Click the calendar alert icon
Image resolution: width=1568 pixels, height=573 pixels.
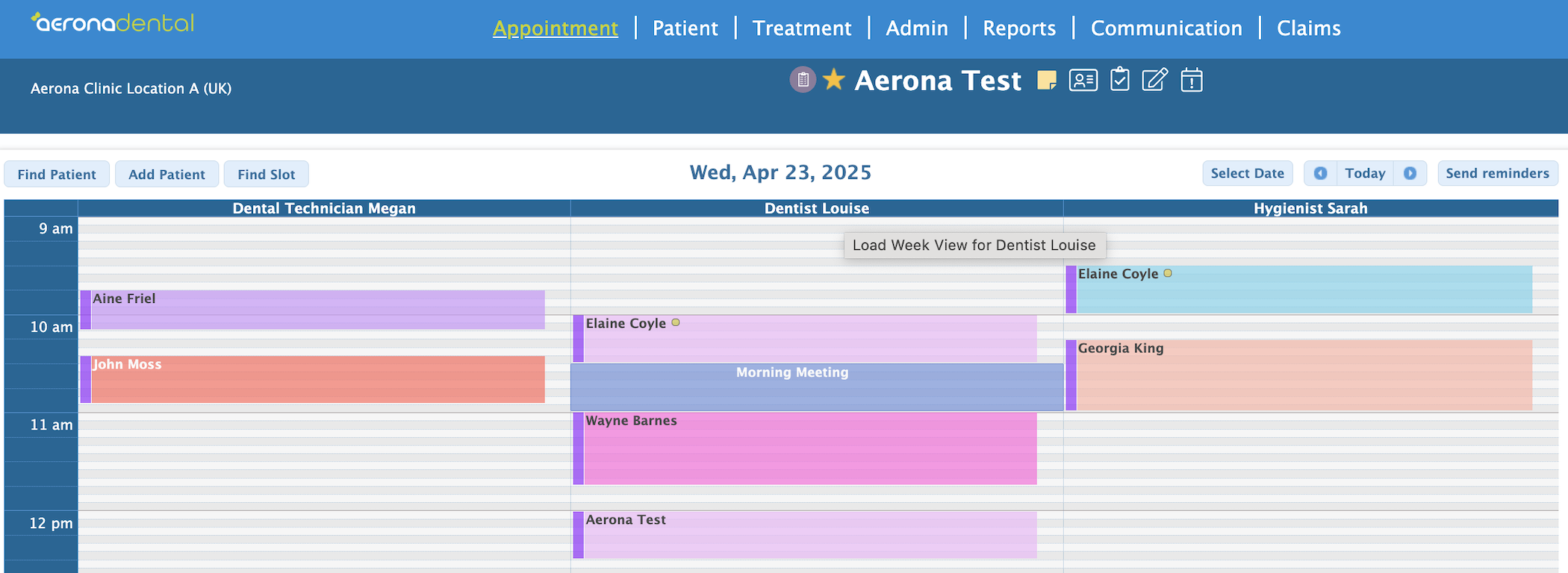(1192, 80)
